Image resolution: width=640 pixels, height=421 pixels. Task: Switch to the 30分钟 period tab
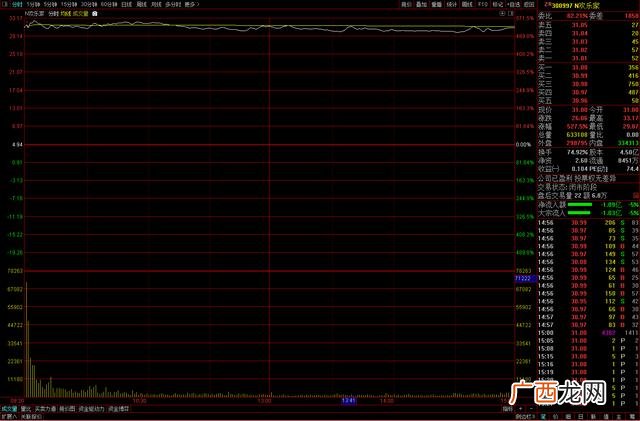89,4
